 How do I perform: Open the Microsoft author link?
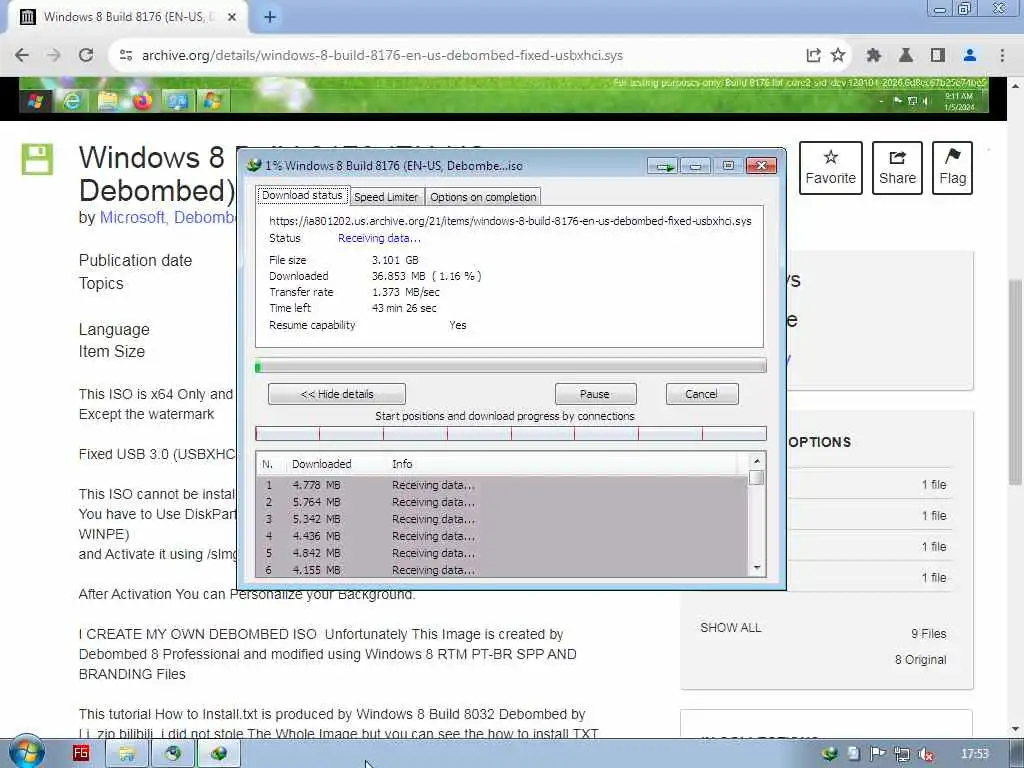[132, 217]
